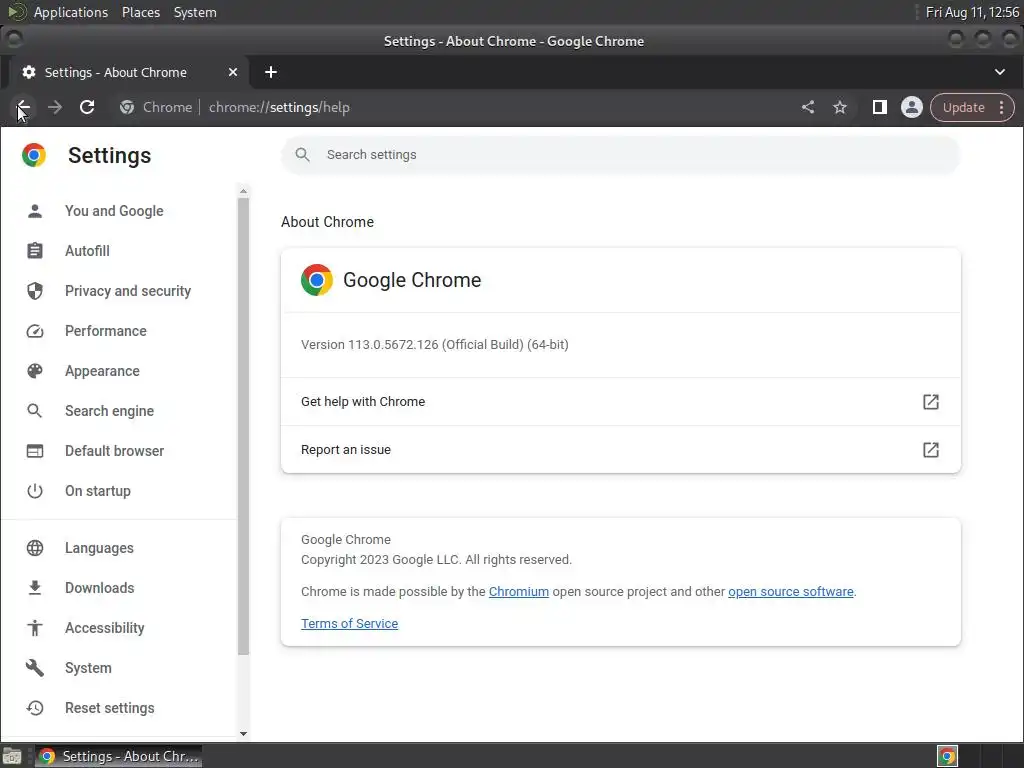Open Downloads settings section

(x=100, y=588)
